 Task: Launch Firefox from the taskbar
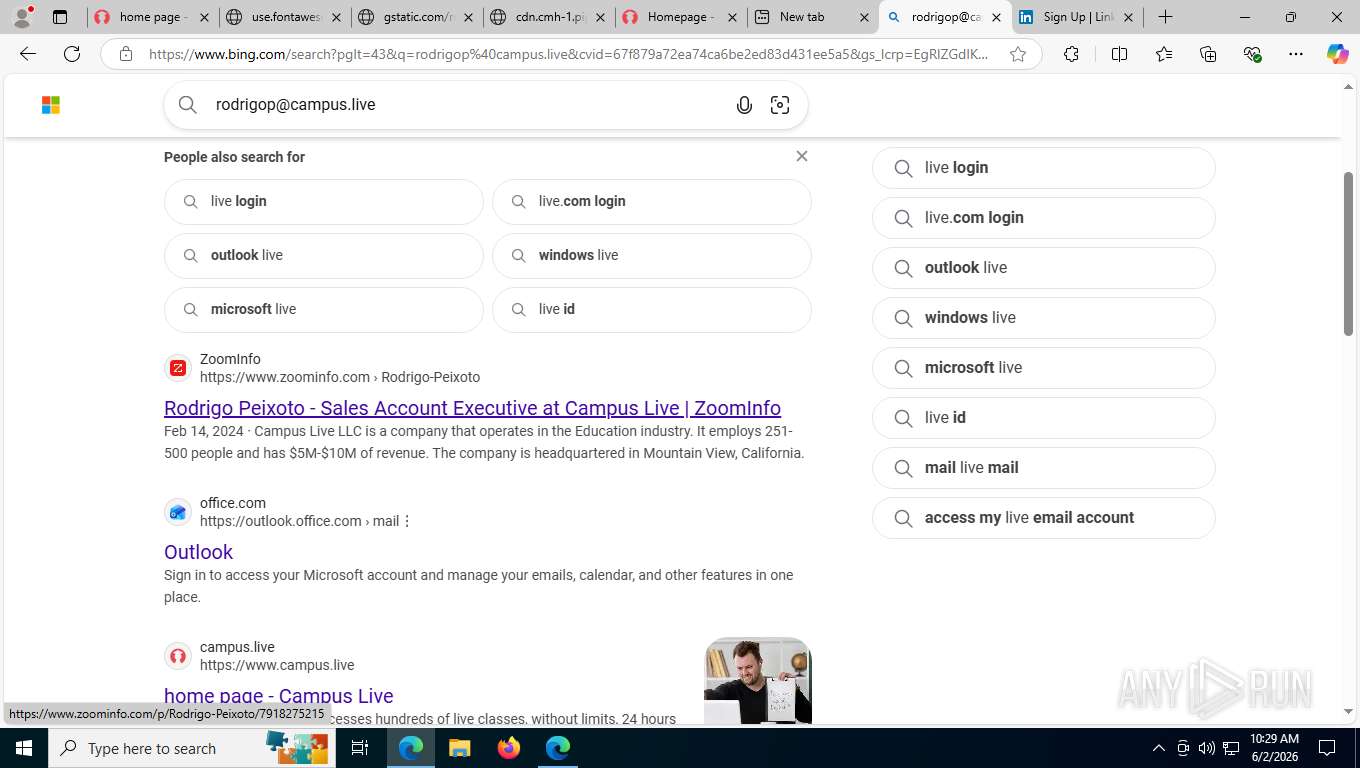(x=508, y=748)
